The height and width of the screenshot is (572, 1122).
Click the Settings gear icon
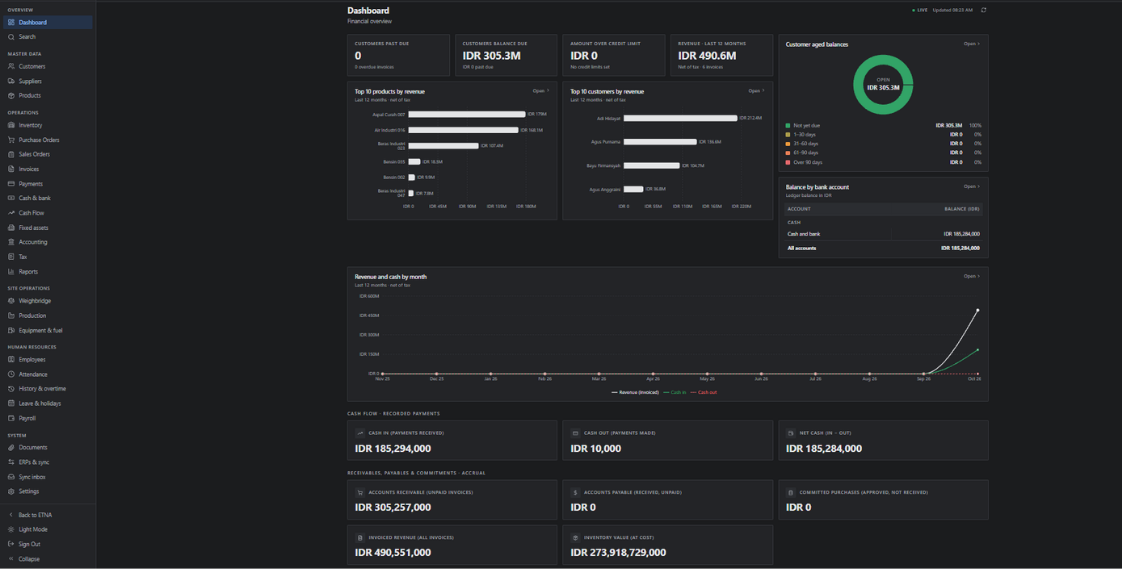pos(11,491)
